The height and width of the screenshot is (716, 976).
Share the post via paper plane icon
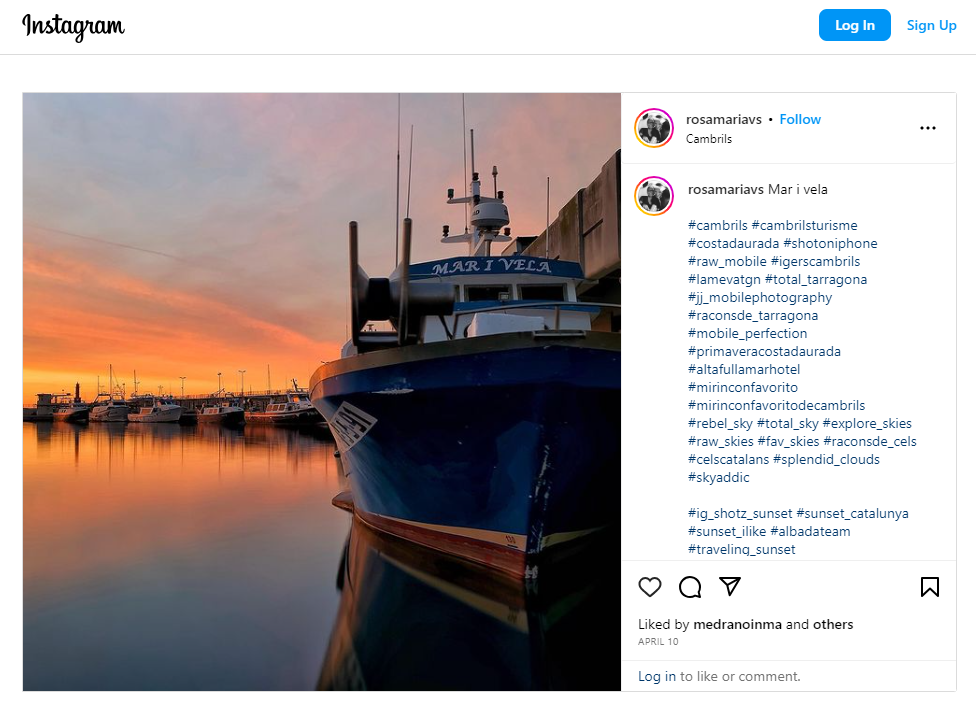(x=730, y=587)
